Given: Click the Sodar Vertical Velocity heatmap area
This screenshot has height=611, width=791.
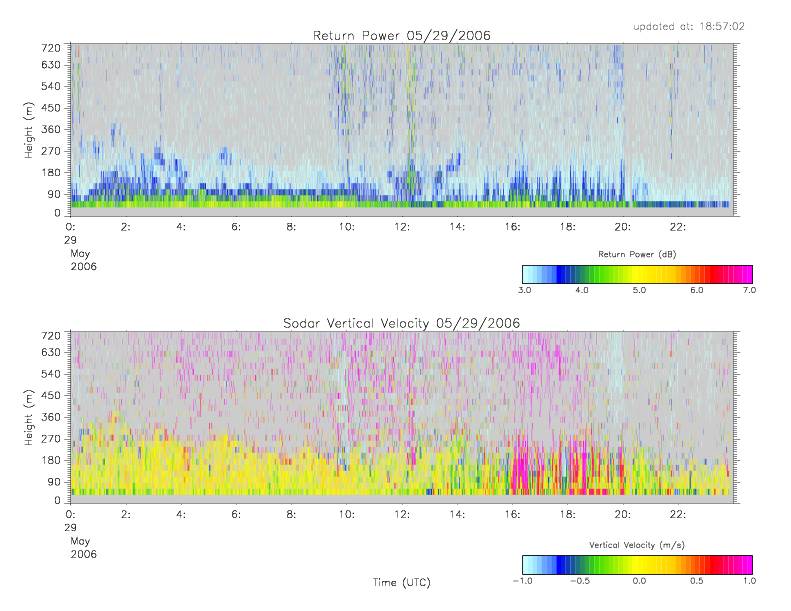Looking at the screenshot, I should (x=402, y=417).
